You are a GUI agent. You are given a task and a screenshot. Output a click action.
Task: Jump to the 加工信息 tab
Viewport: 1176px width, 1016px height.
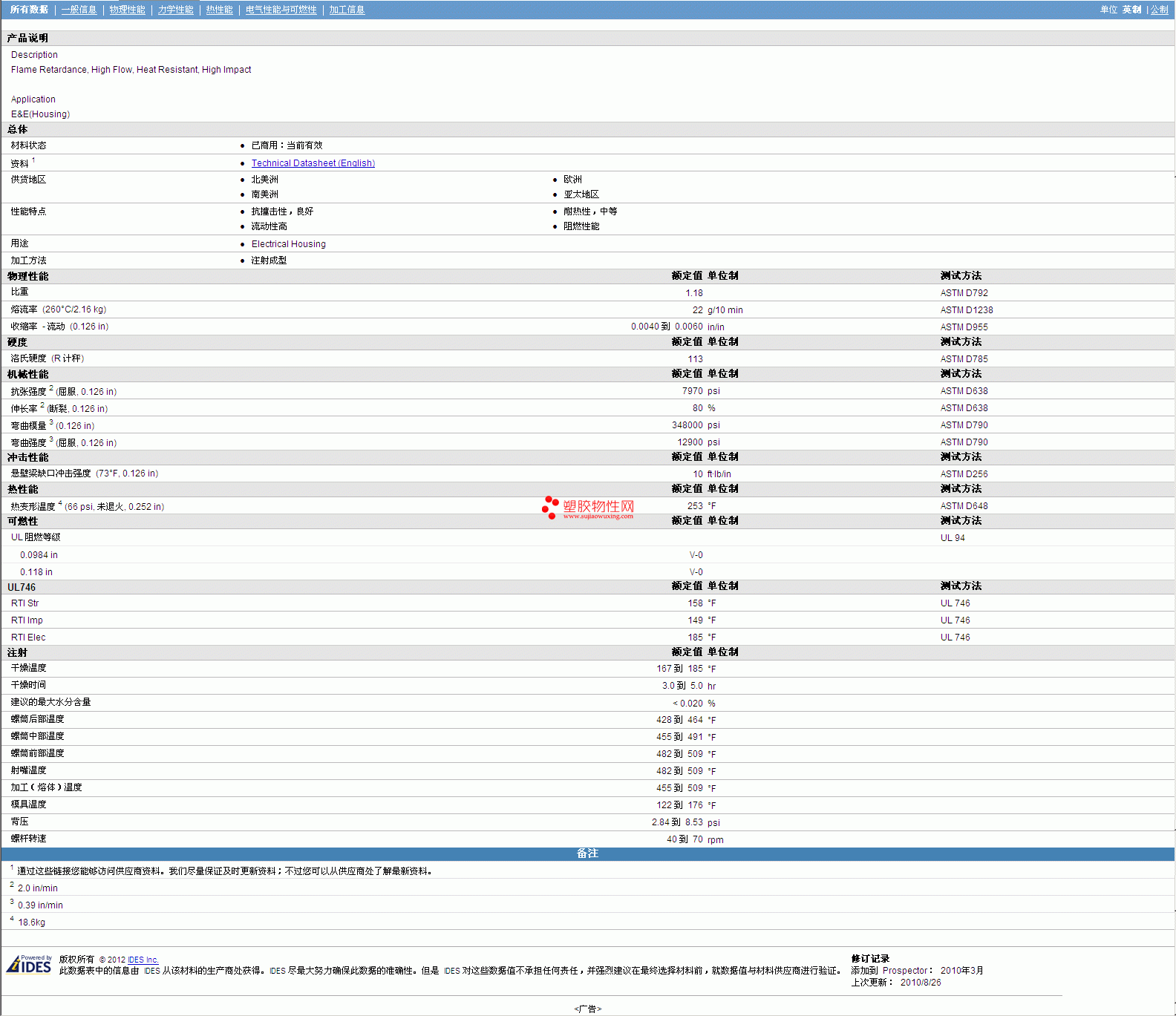(x=347, y=10)
